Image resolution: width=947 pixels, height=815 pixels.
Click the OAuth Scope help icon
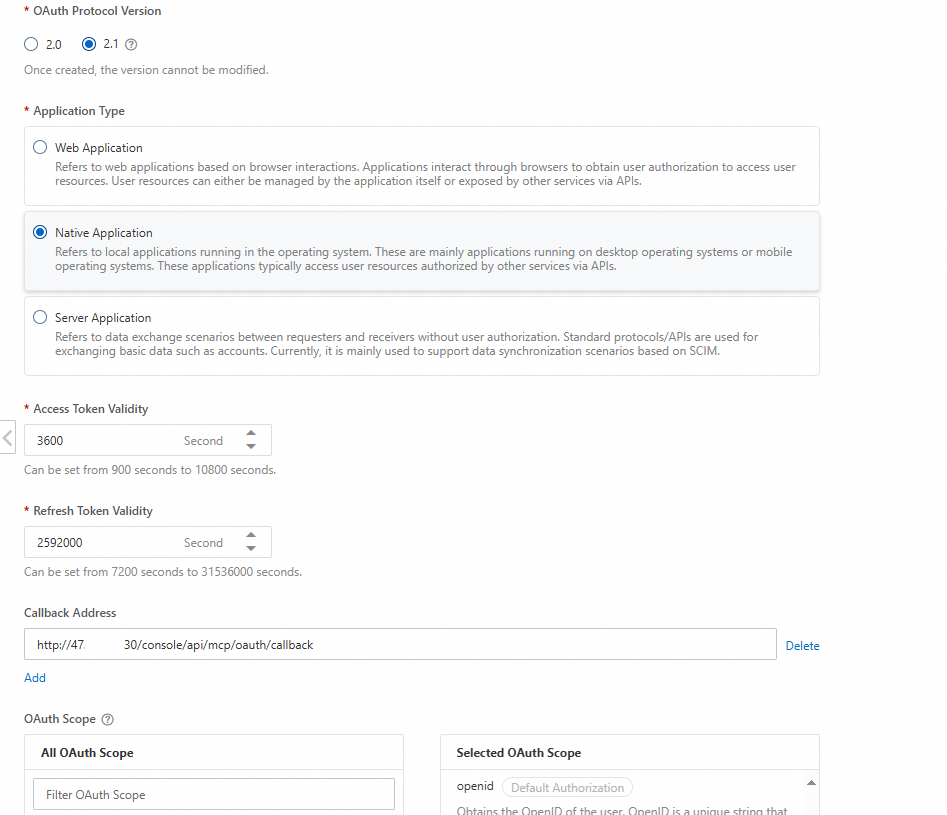pos(108,719)
